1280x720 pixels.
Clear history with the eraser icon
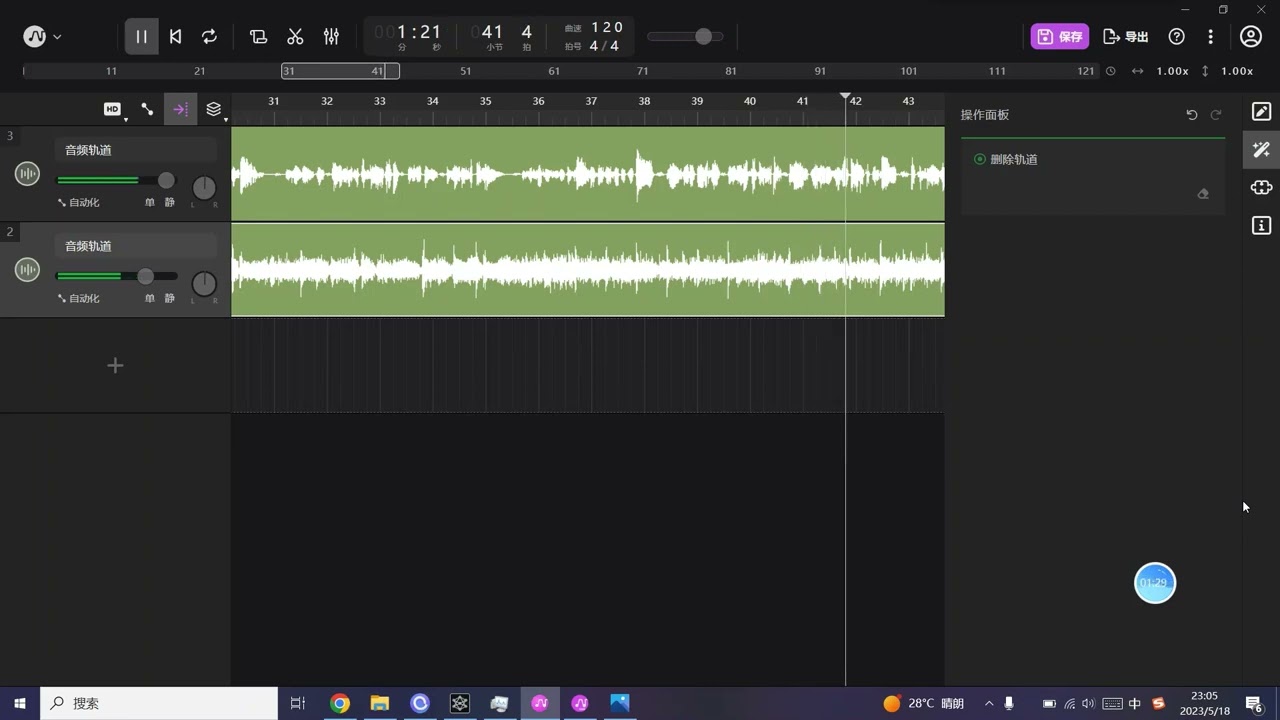point(1203,194)
